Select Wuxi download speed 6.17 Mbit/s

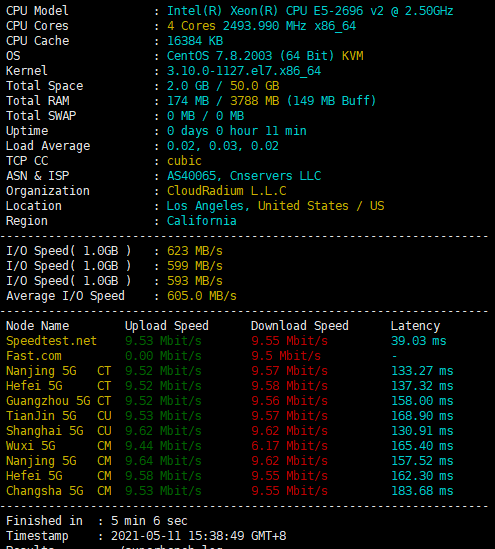pos(289,446)
